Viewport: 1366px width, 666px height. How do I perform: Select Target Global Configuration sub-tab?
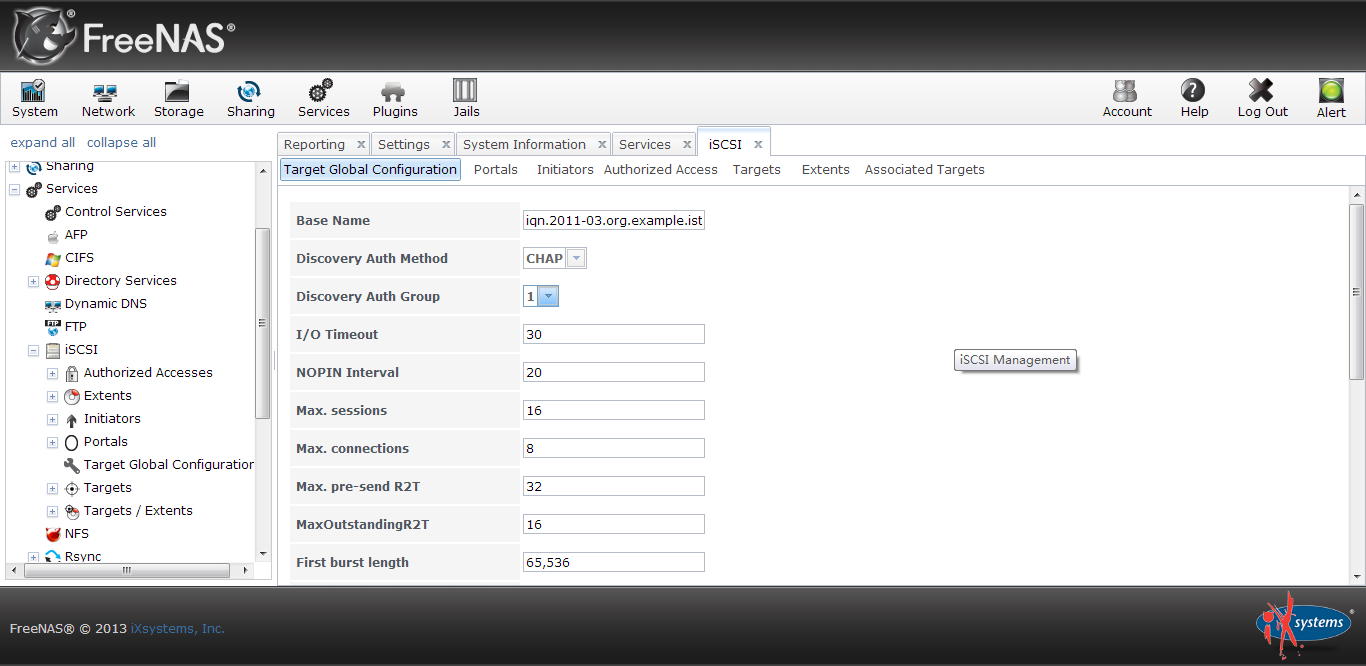pyautogui.click(x=370, y=170)
